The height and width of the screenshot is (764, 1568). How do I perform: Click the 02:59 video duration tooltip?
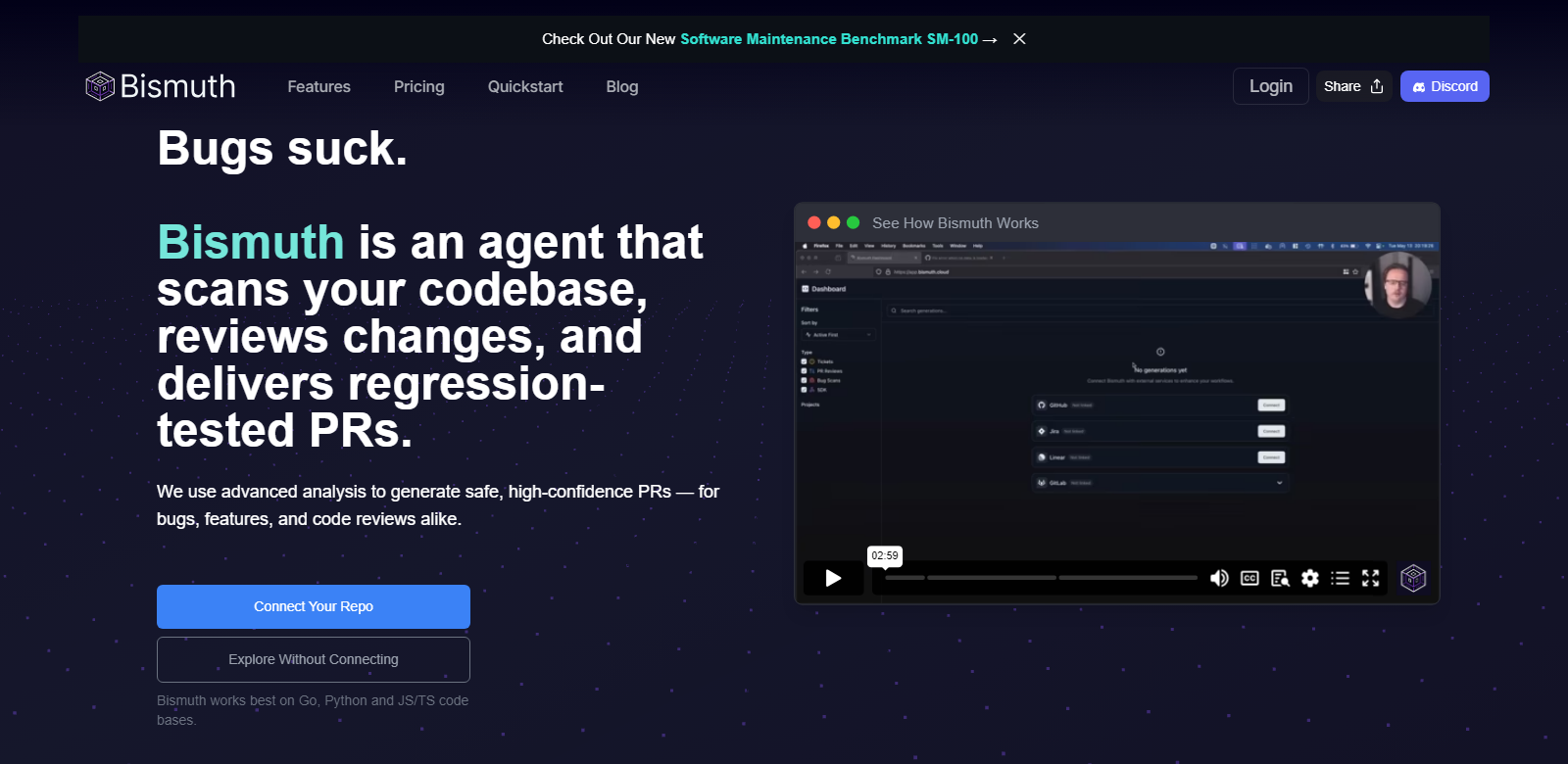coord(885,555)
